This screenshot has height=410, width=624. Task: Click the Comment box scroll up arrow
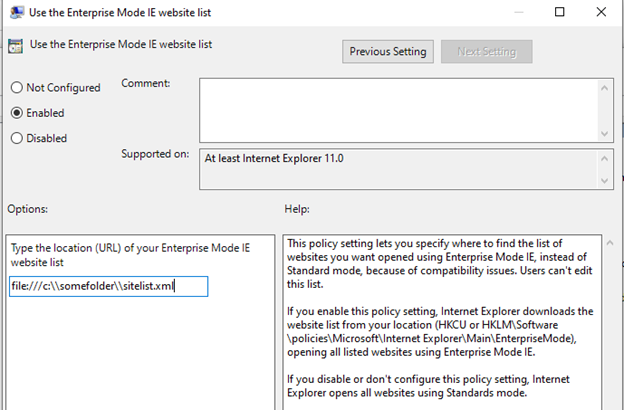[x=605, y=87]
